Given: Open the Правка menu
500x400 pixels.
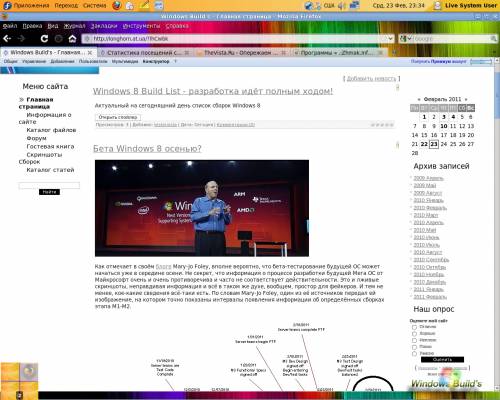Looking at the screenshot, I should pyautogui.click(x=32, y=26).
